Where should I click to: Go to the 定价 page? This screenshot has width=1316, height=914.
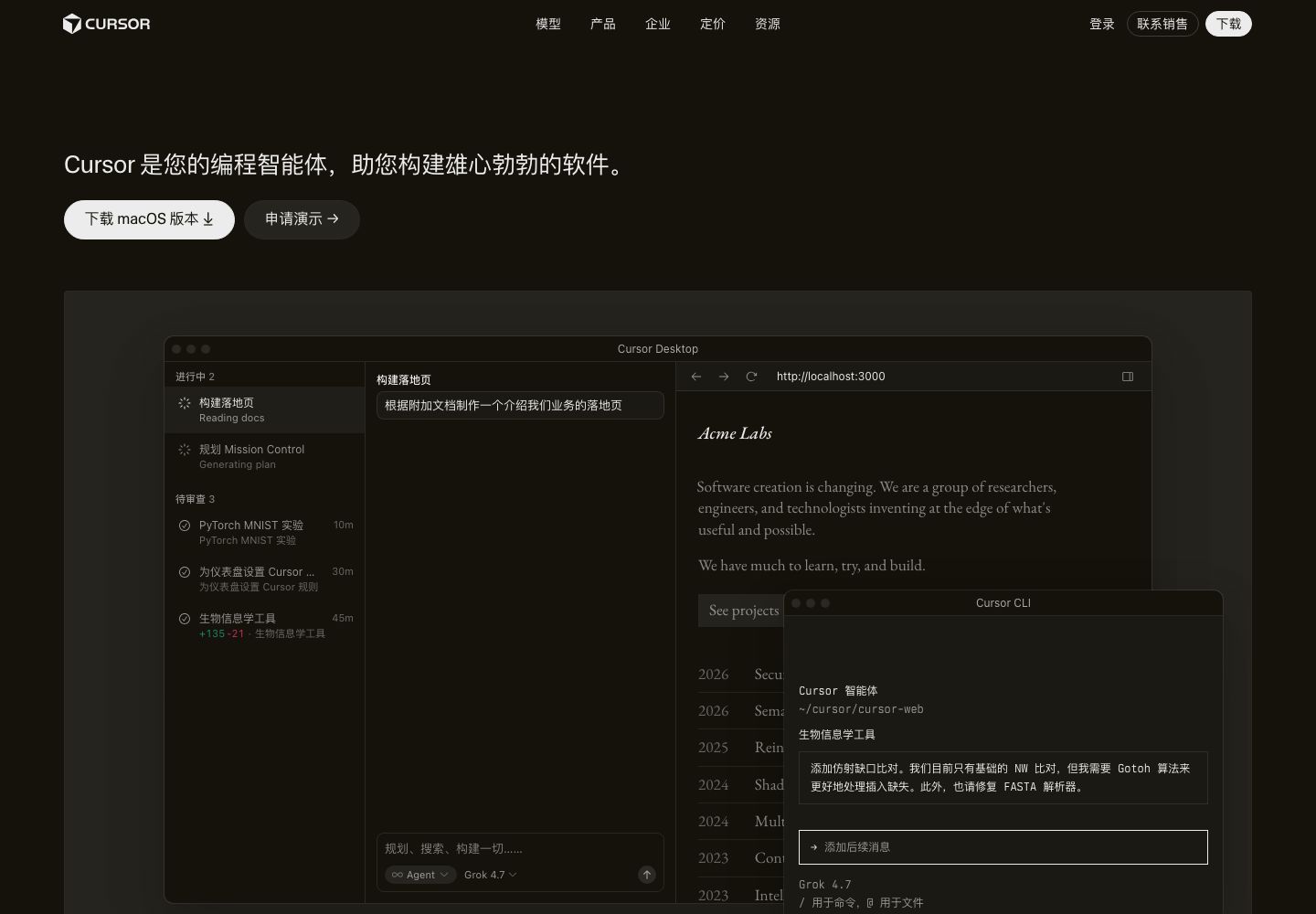[713, 24]
